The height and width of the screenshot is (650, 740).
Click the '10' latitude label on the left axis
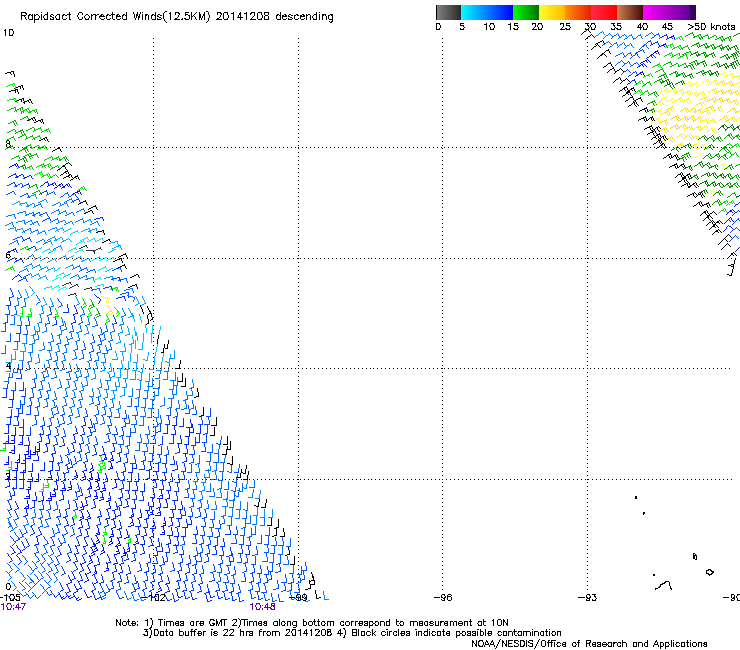(8, 33)
